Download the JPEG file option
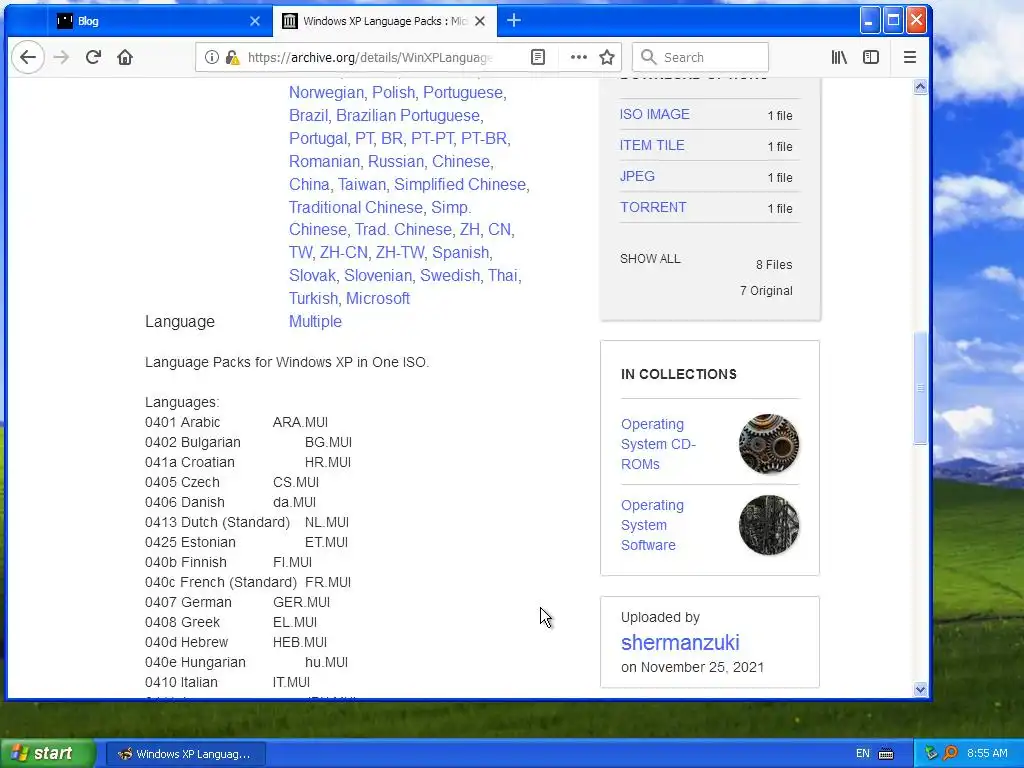The width and height of the screenshot is (1024, 768). click(x=637, y=176)
